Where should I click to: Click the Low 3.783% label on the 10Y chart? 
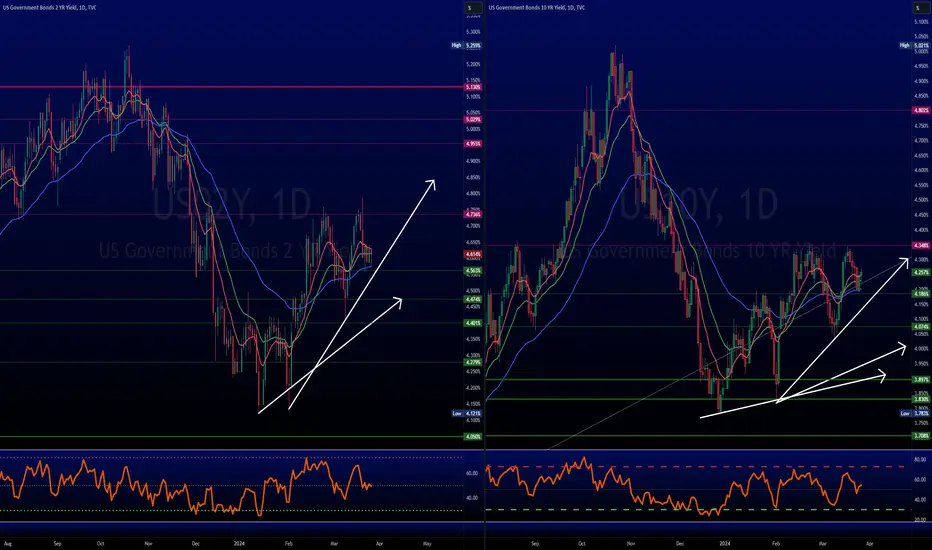[914, 413]
